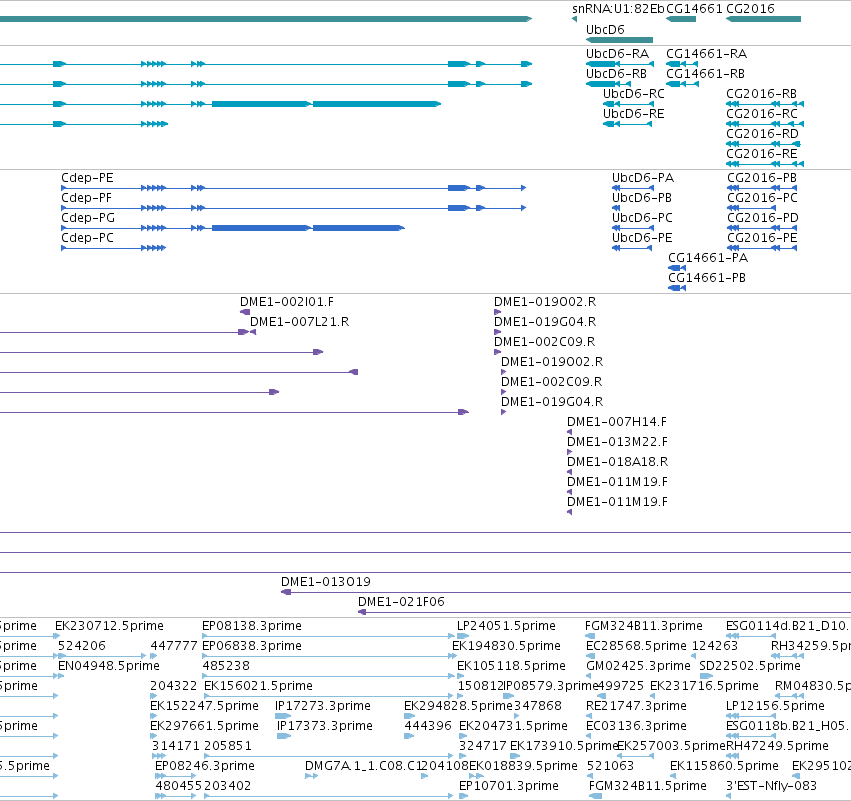Open EST EP06838.3prime
The image size is (851, 801).
point(252,646)
